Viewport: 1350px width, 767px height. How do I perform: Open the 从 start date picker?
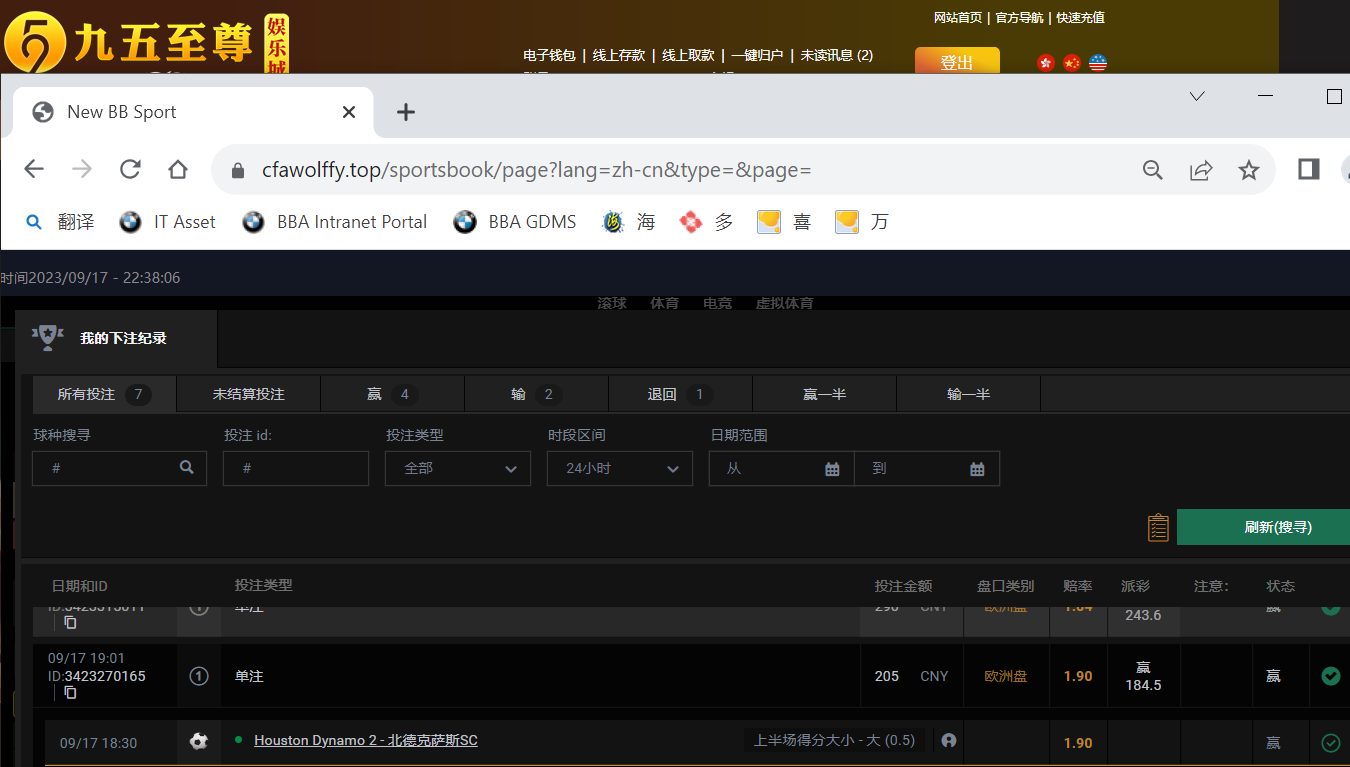(x=781, y=468)
